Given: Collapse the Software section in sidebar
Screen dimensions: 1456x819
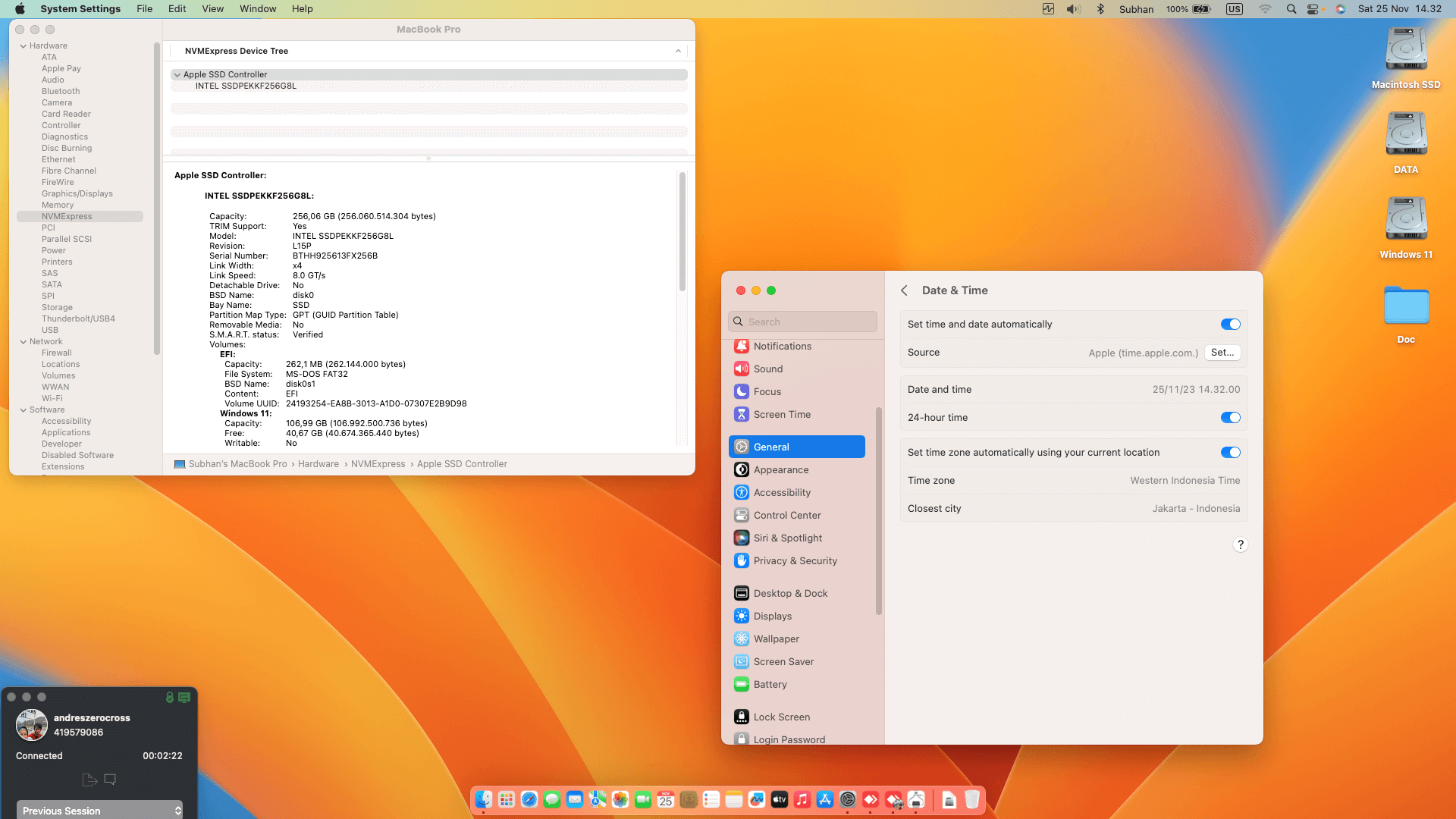Looking at the screenshot, I should (24, 410).
